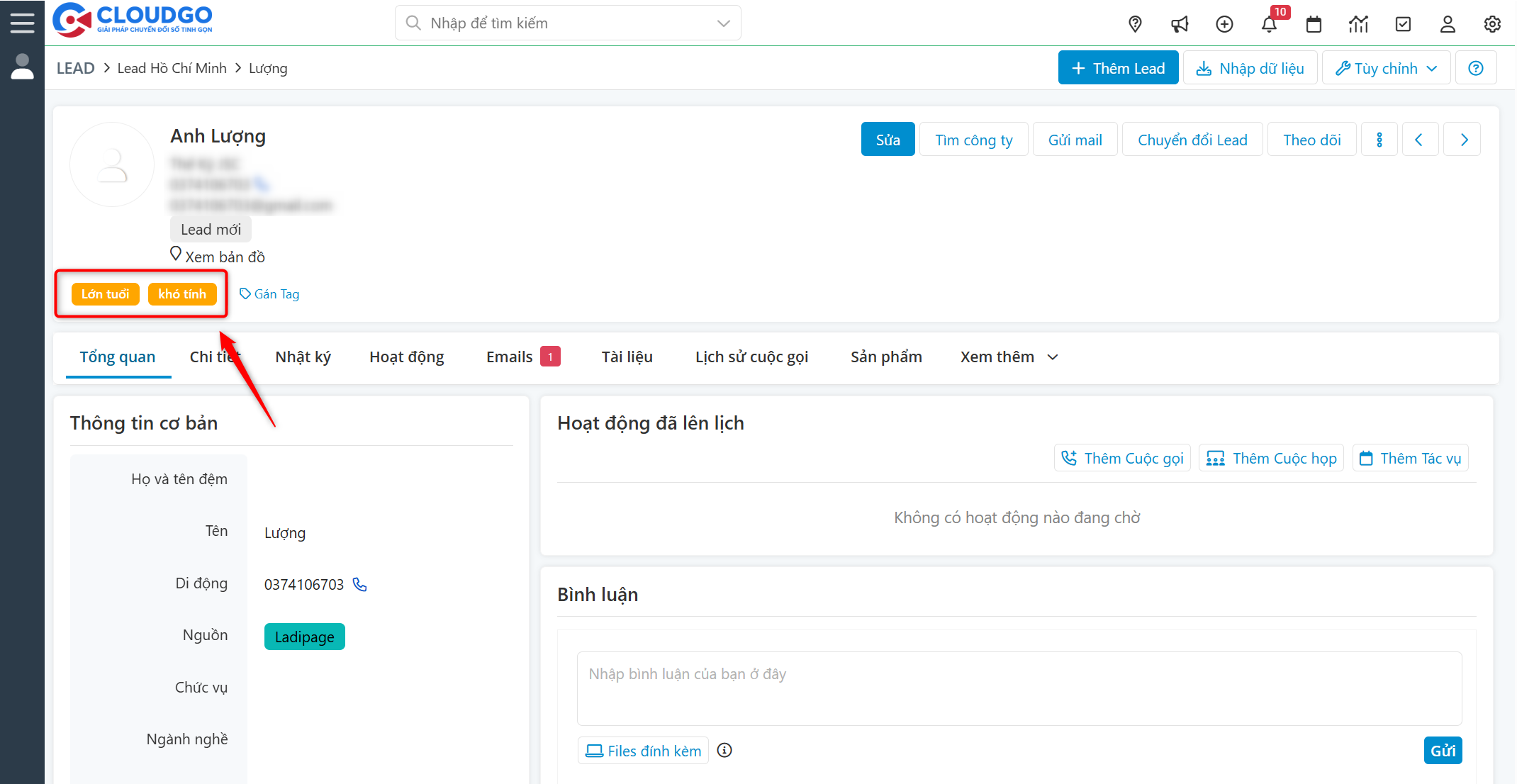This screenshot has width=1517, height=784.
Task: Click the quick create plus-circle icon
Action: tap(1224, 24)
